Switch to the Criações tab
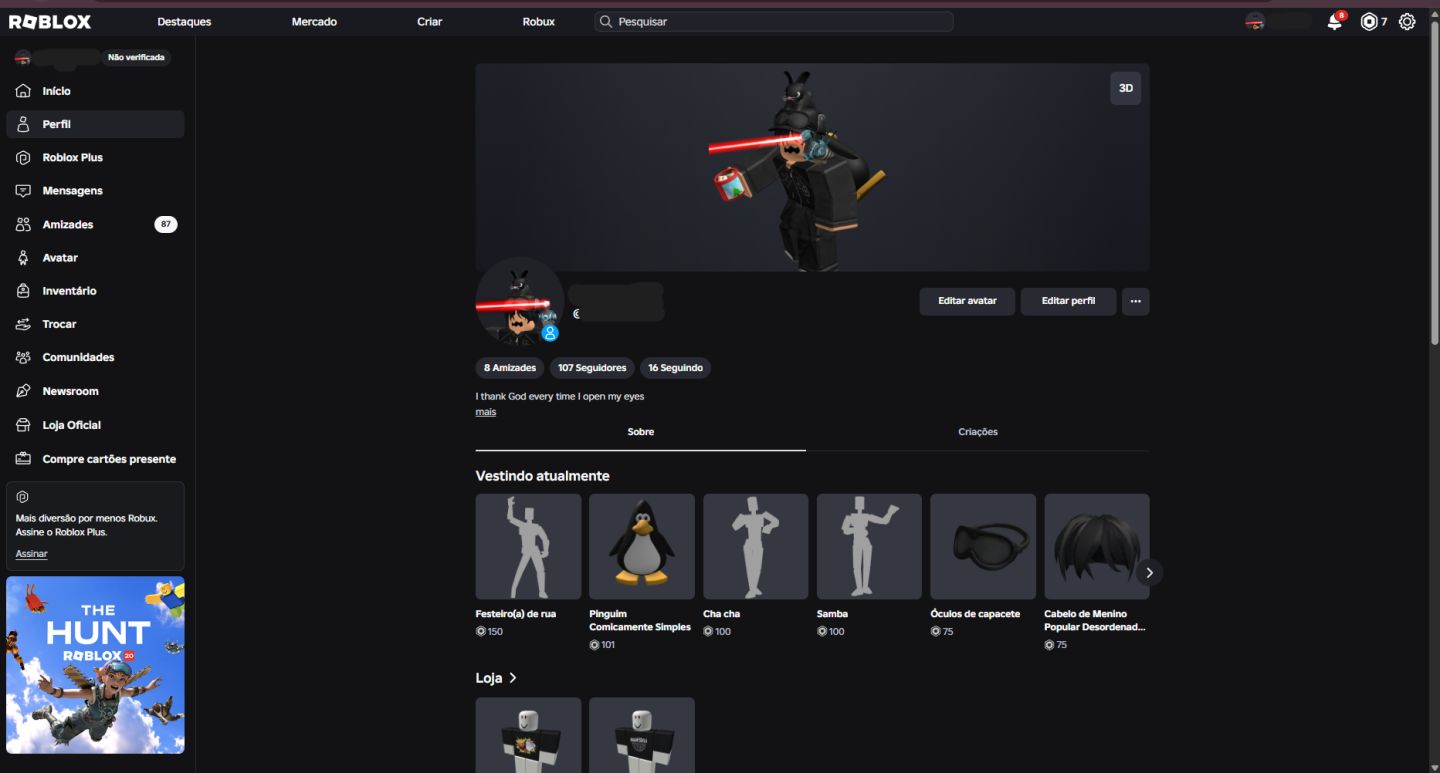The width and height of the screenshot is (1440, 773). [x=978, y=432]
